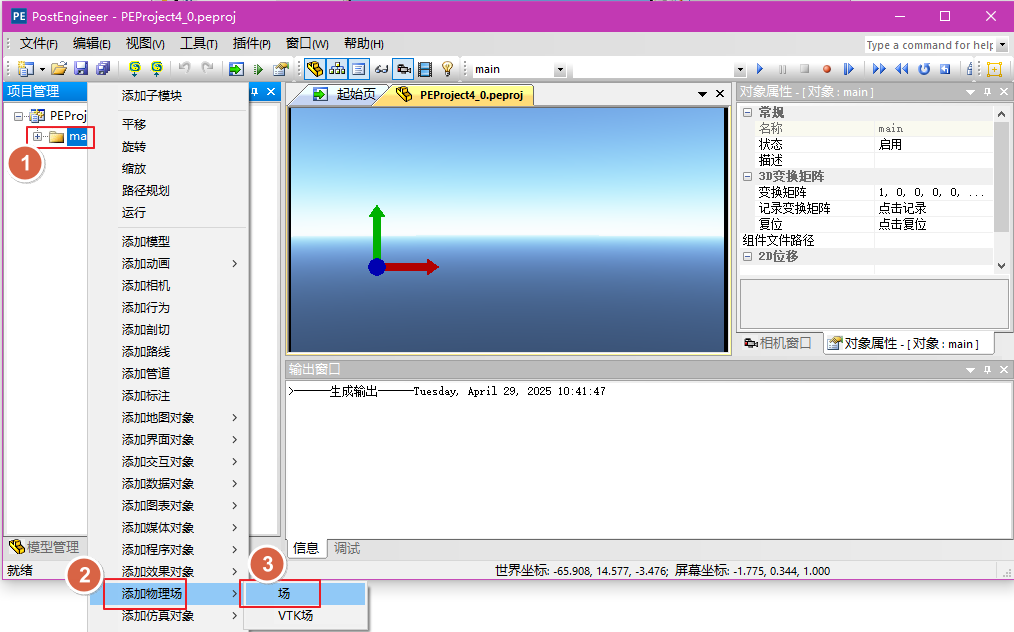1014x632 pixels.
Task: Click the film strip toolbar icon
Action: click(x=425, y=69)
